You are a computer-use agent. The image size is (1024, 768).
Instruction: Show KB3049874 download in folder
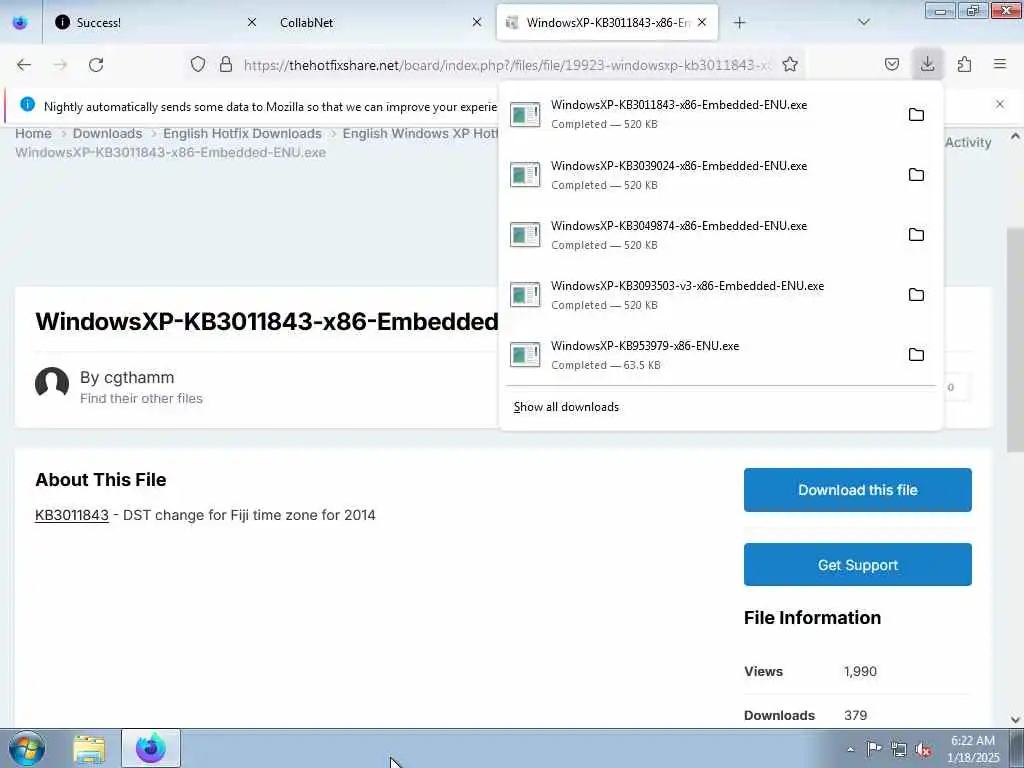[916, 235]
